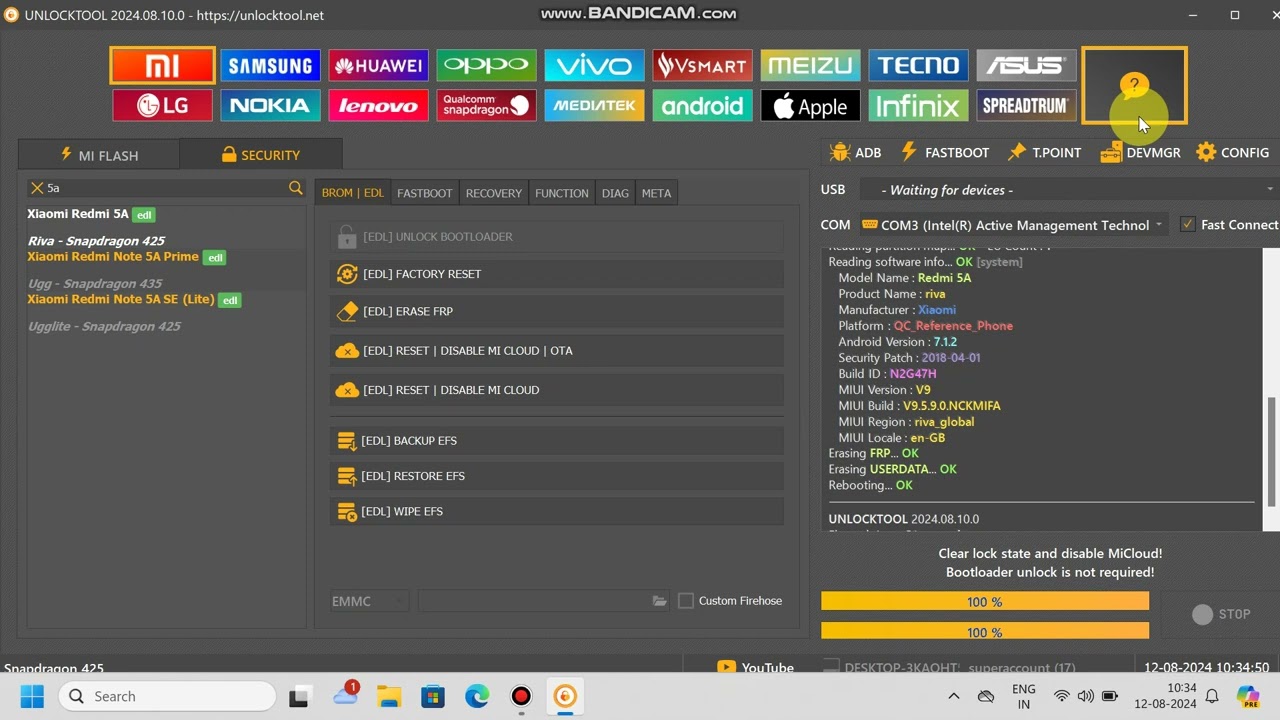1280x720 pixels.
Task: Click [EDL] RESET | DISABLE MI CLOUD
Action: (556, 390)
